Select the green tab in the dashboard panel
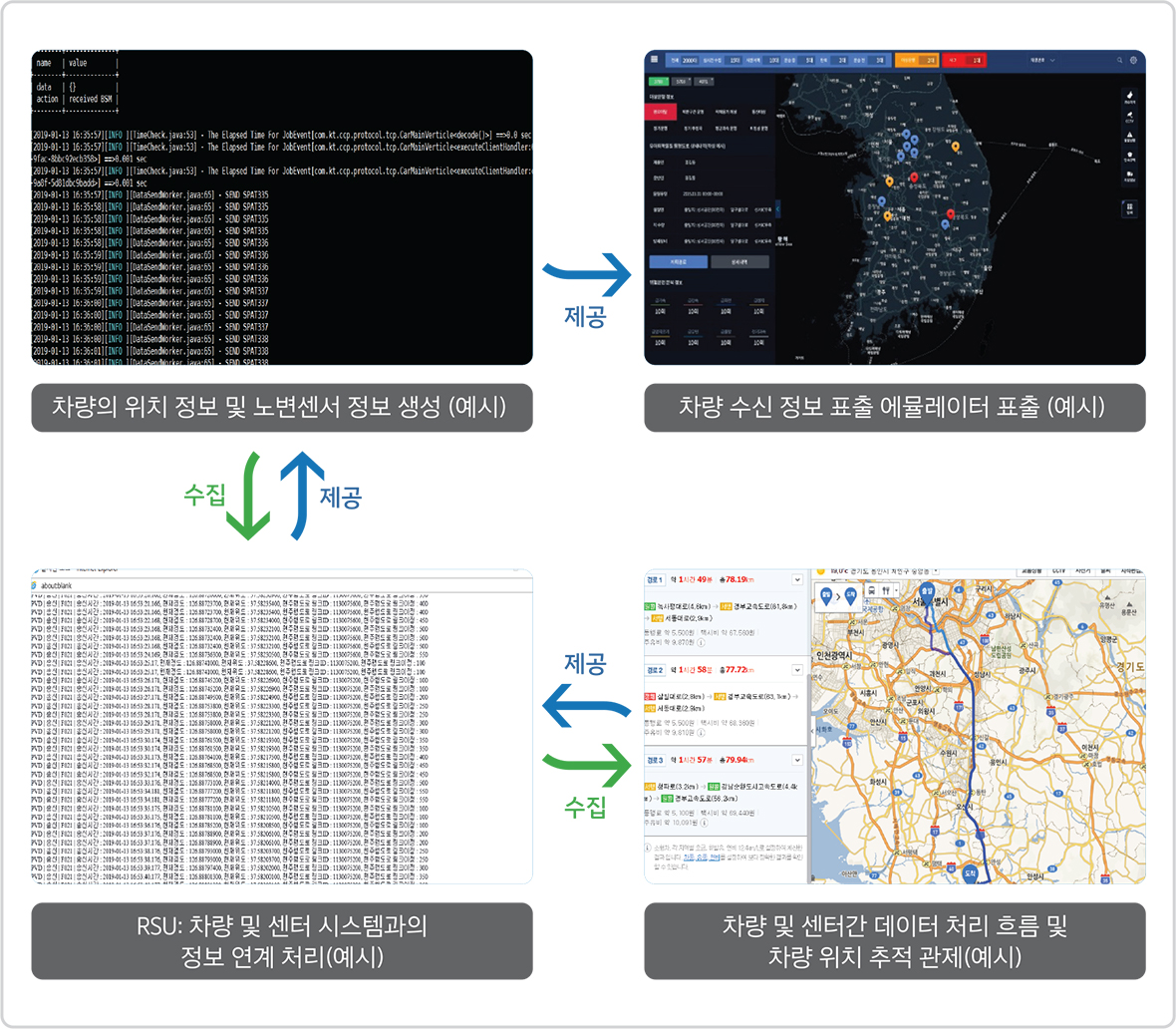 click(x=658, y=81)
